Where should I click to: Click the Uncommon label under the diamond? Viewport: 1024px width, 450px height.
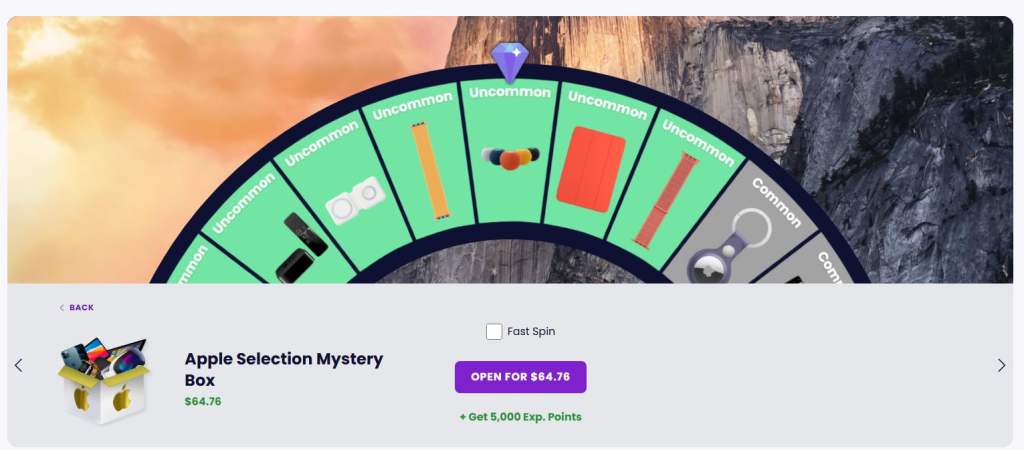[510, 93]
